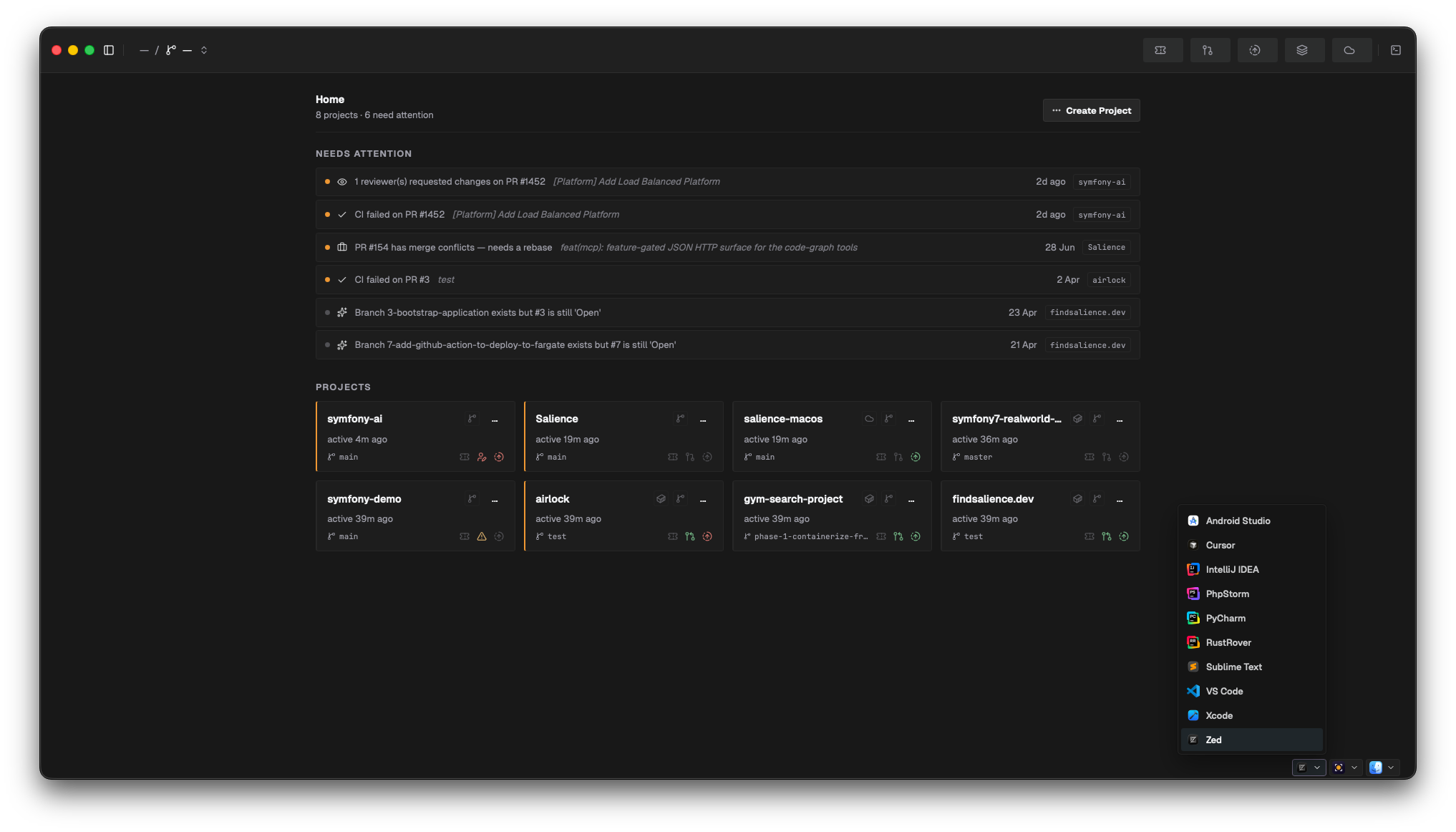1456x832 pixels.
Task: Click the pull request icon on Salience card
Action: click(690, 457)
